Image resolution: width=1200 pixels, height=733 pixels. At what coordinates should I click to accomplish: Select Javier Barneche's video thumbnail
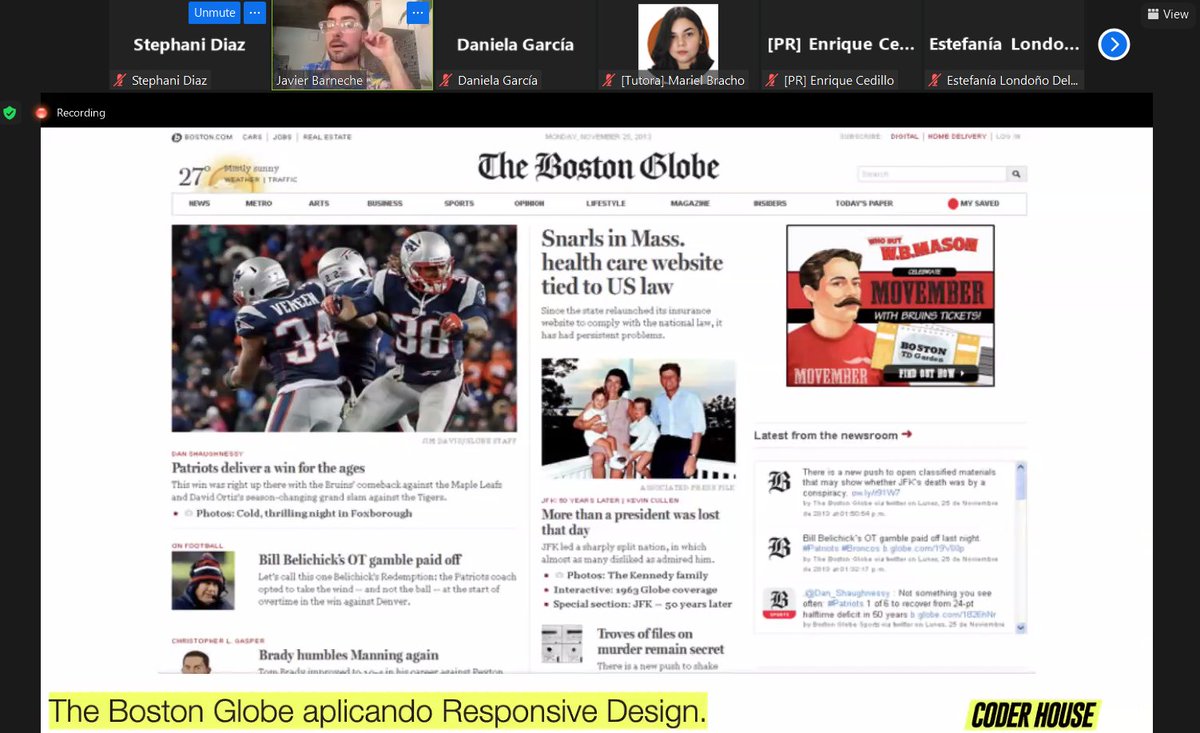(352, 45)
